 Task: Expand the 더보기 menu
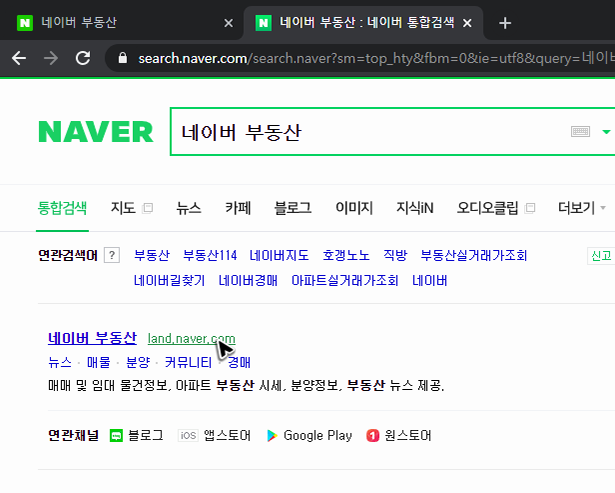(x=581, y=208)
